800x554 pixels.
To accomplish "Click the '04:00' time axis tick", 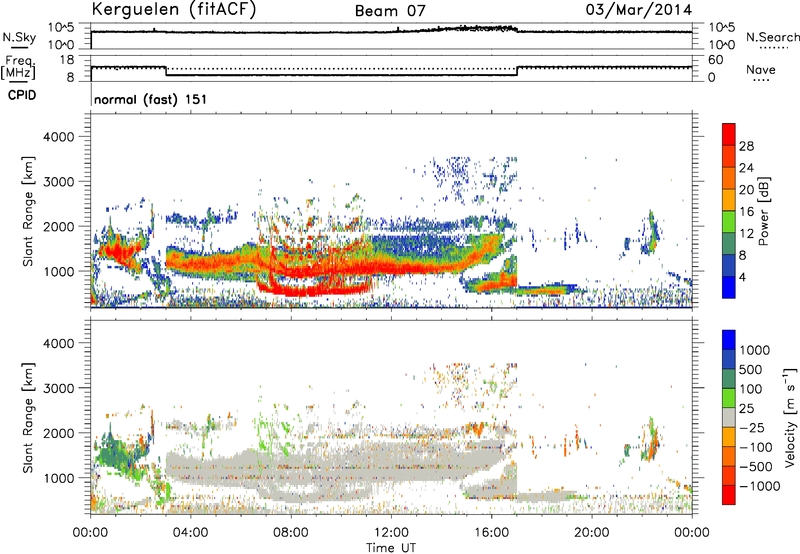I will click(x=191, y=533).
